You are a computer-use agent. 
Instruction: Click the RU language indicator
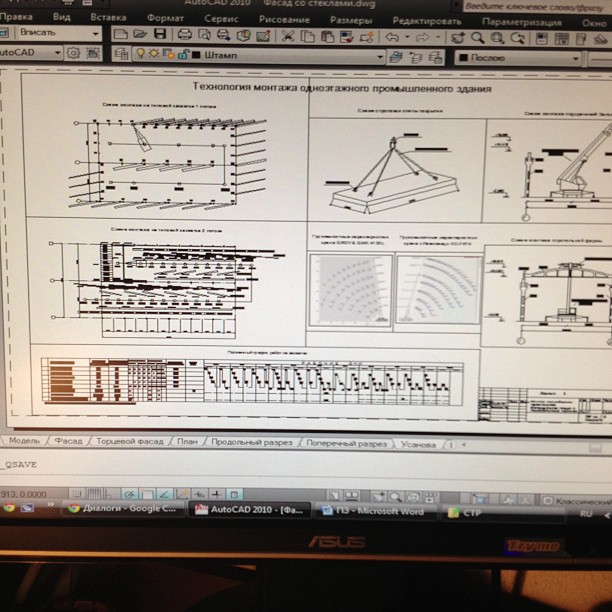click(586, 514)
